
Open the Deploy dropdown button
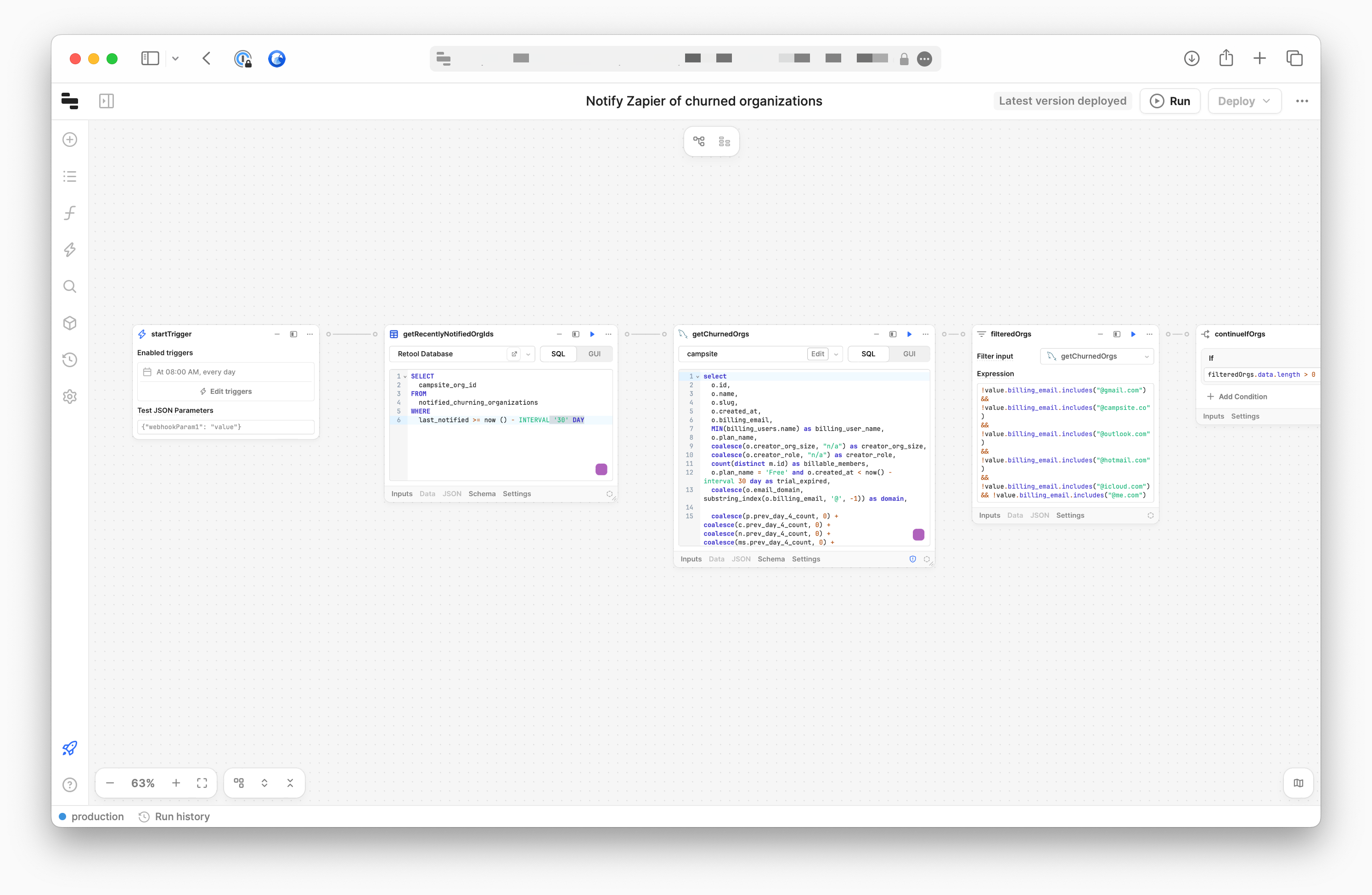pos(1244,101)
